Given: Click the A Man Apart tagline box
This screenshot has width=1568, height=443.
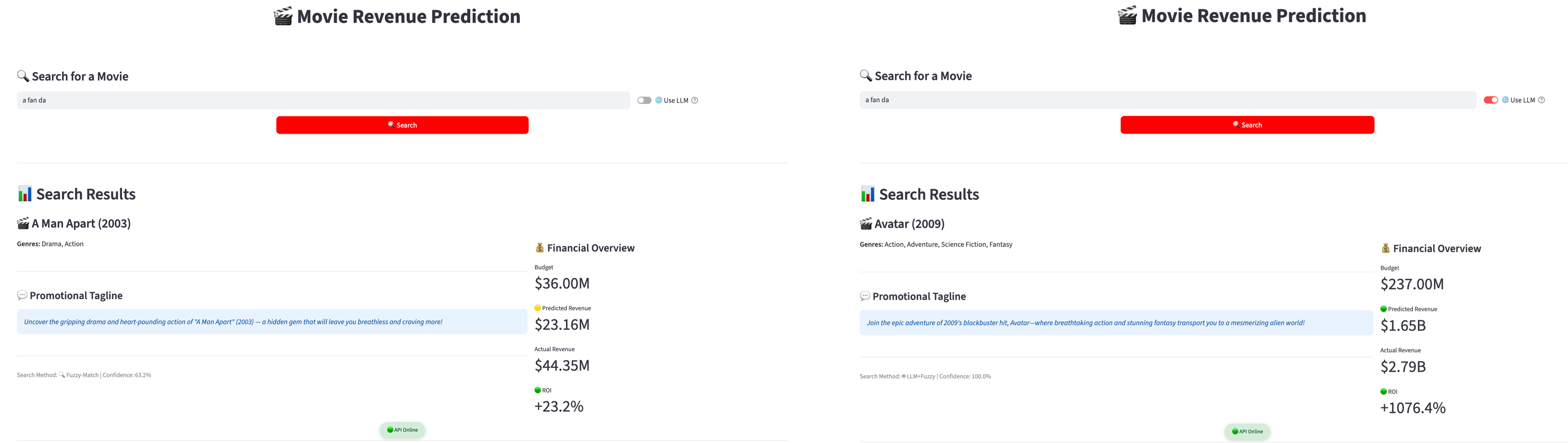Looking at the screenshot, I should [x=272, y=321].
